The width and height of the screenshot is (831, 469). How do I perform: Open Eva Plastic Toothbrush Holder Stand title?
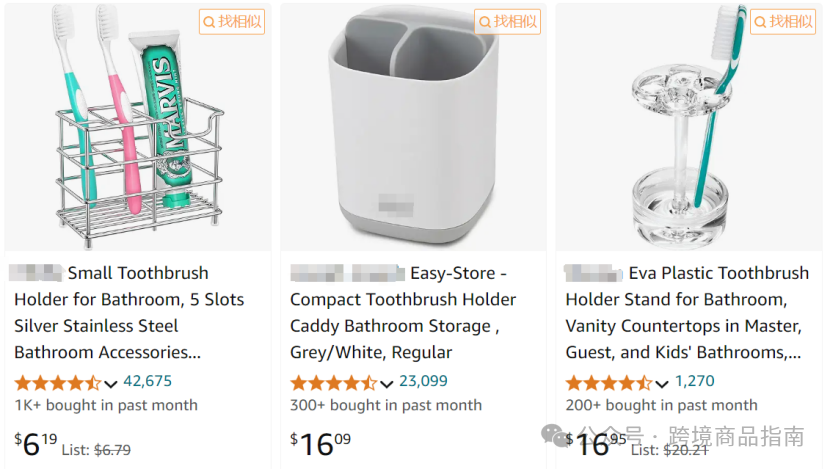coord(687,313)
